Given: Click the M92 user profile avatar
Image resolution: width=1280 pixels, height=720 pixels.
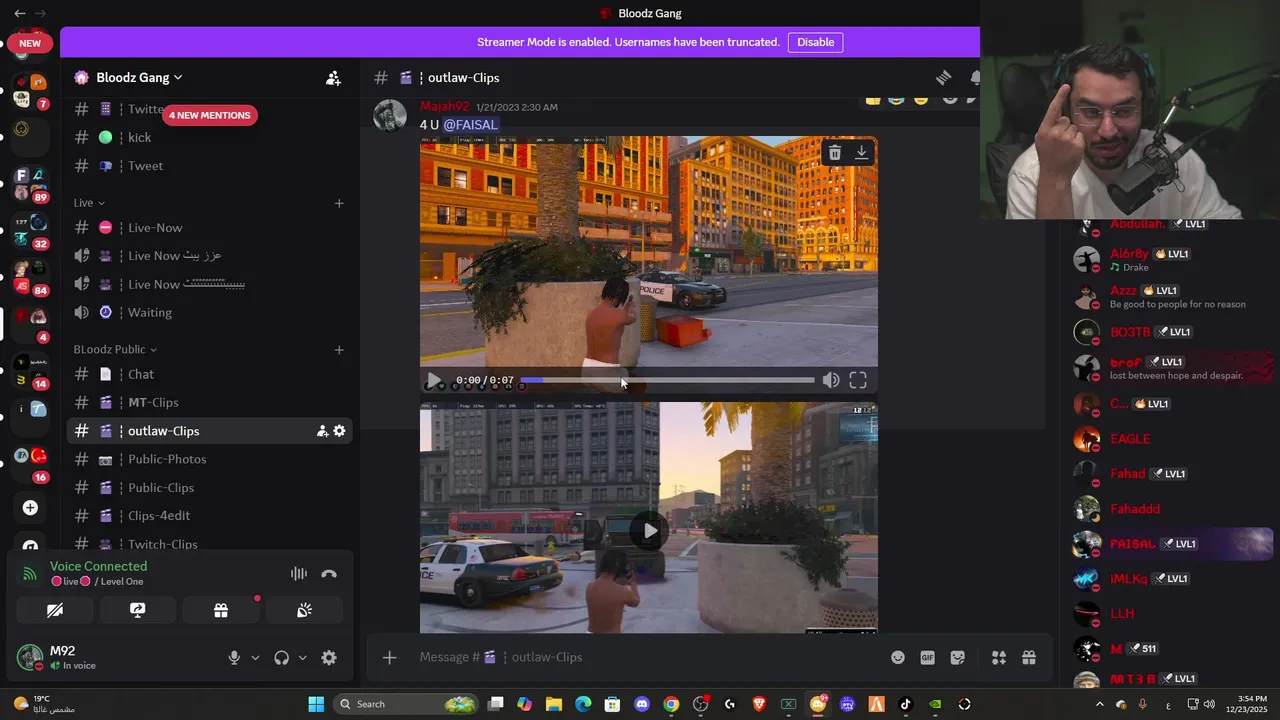Looking at the screenshot, I should [30, 657].
